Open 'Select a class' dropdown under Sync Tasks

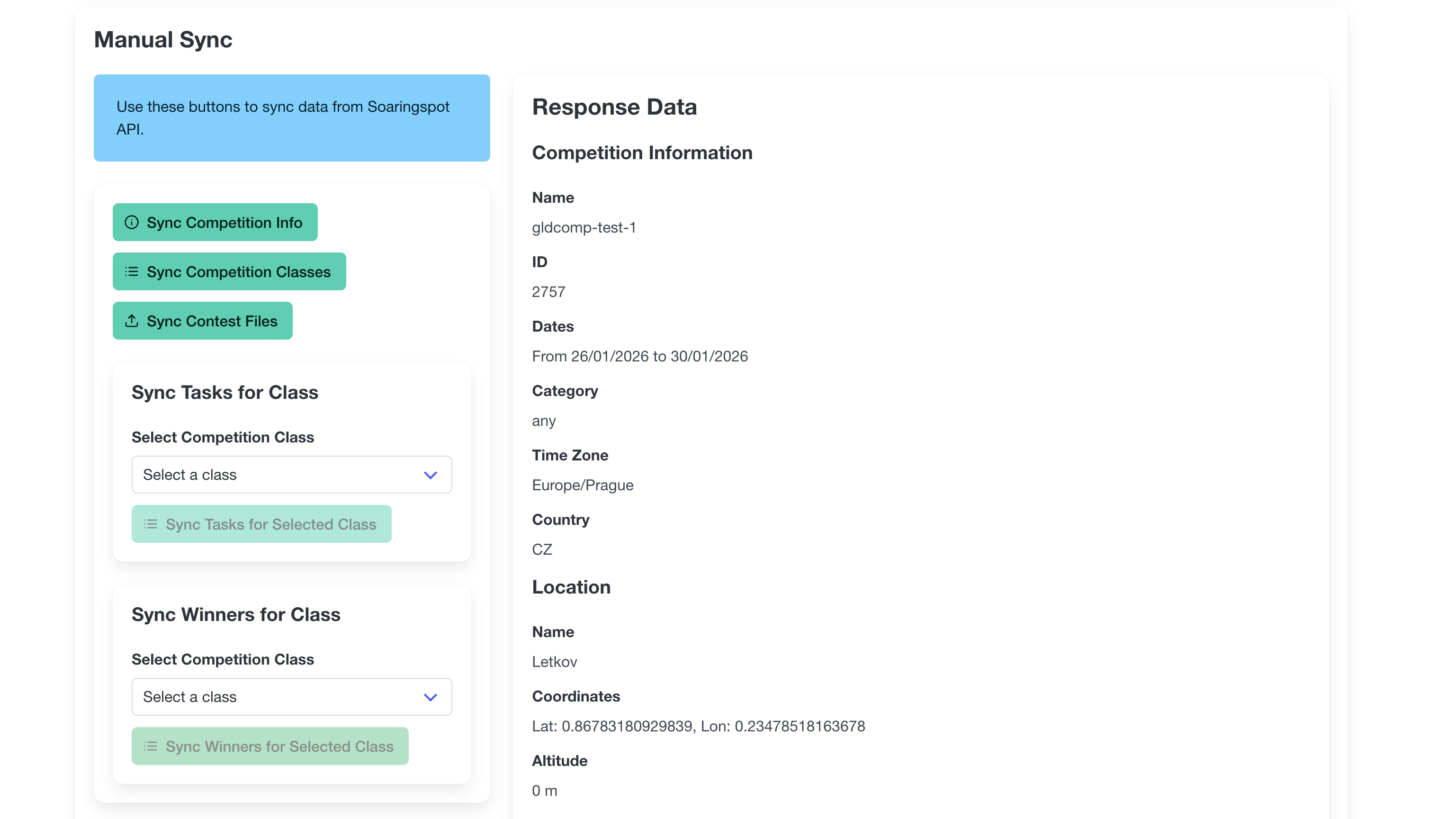tap(277, 475)
